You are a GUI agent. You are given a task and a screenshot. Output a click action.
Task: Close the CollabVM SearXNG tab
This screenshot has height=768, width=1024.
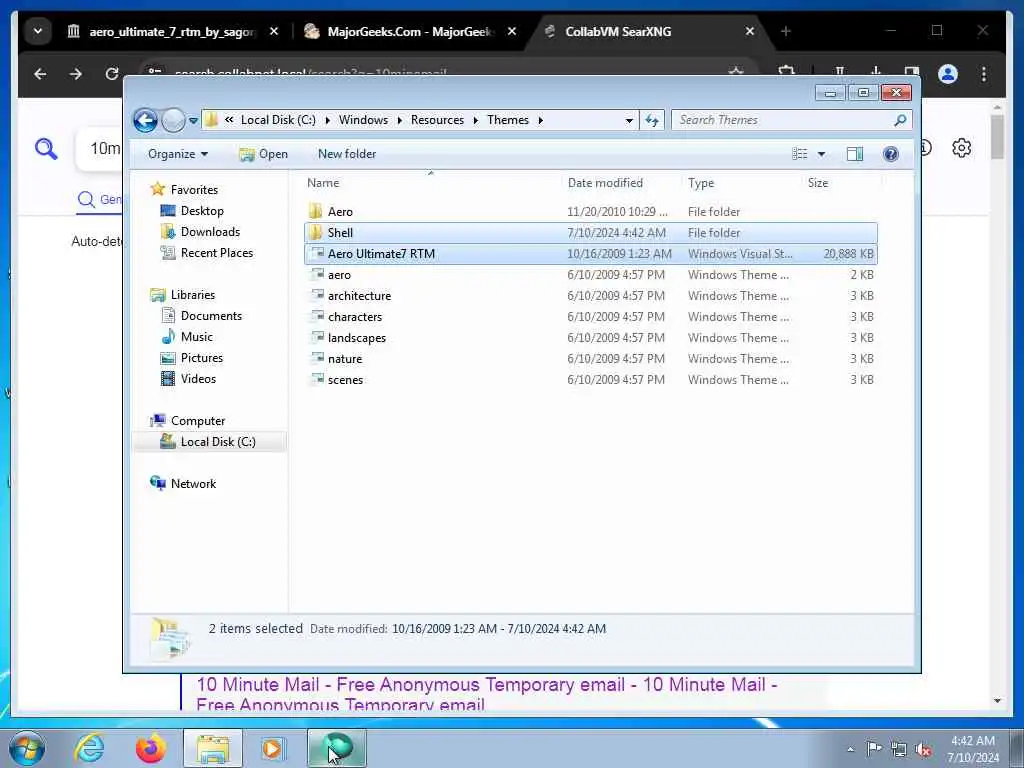[x=750, y=31]
